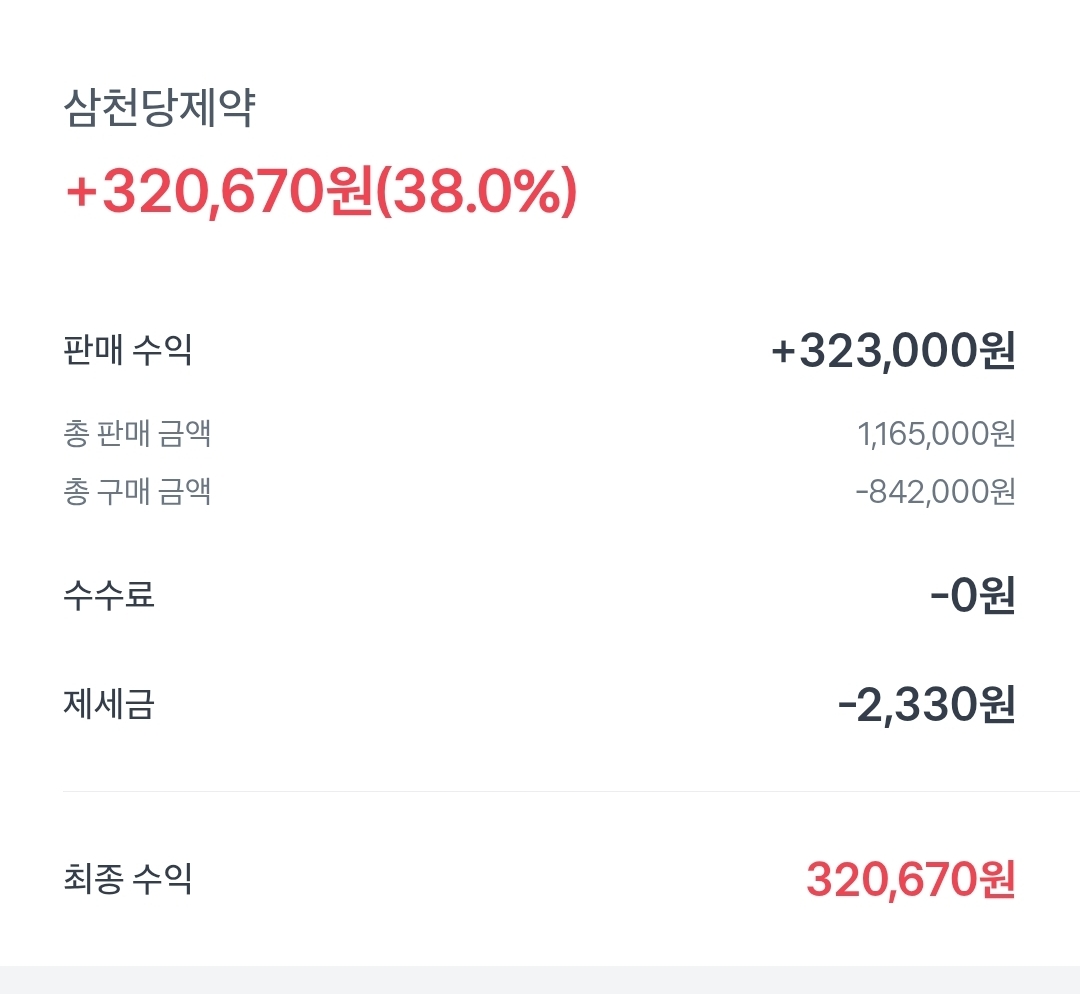Tap the 최종 수익 label
Viewport: 1080px width, 994px height.
(127, 879)
